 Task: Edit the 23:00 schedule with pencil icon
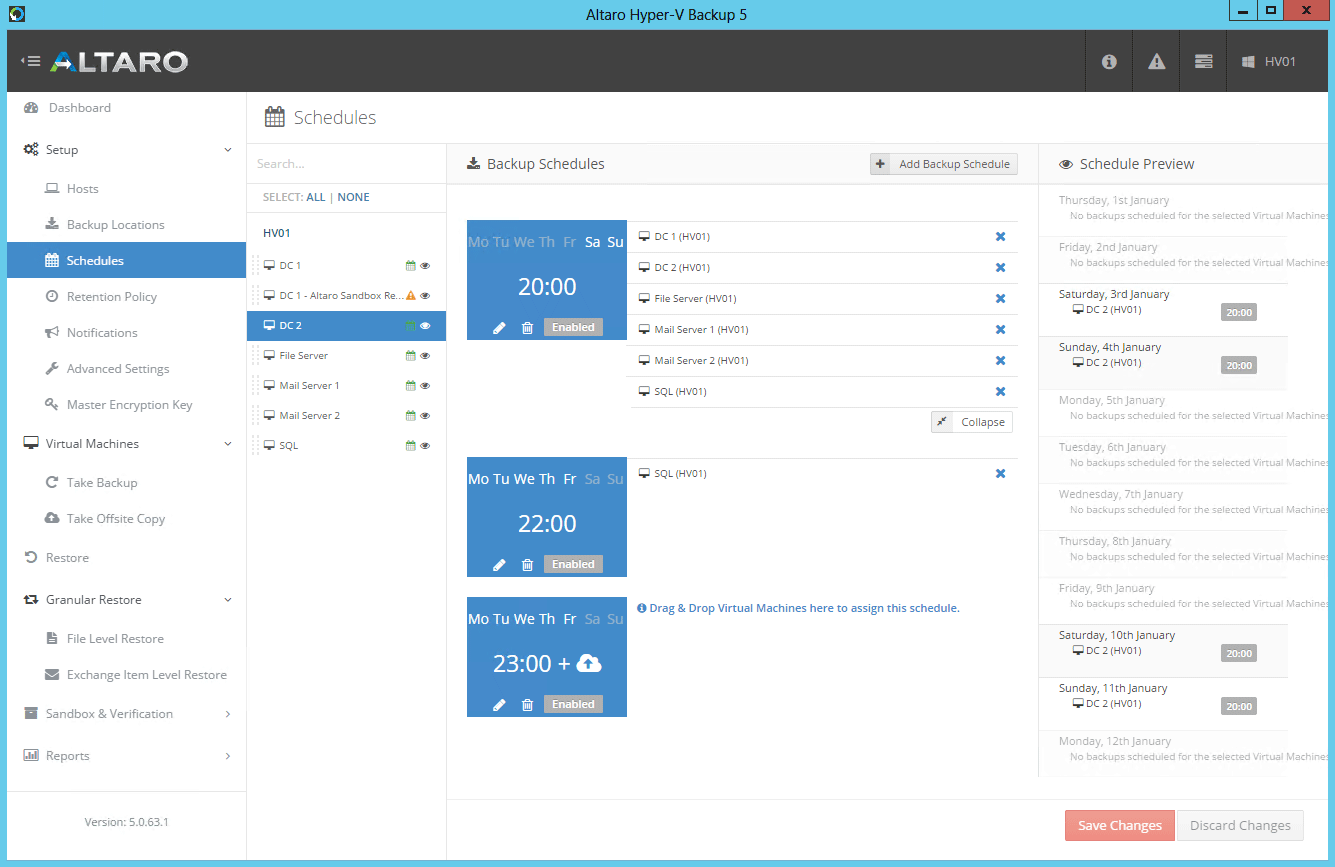[x=500, y=705]
